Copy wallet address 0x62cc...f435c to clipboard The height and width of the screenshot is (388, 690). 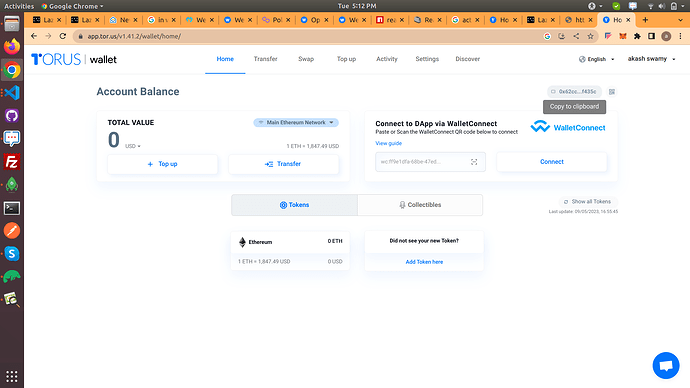pyautogui.click(x=574, y=92)
